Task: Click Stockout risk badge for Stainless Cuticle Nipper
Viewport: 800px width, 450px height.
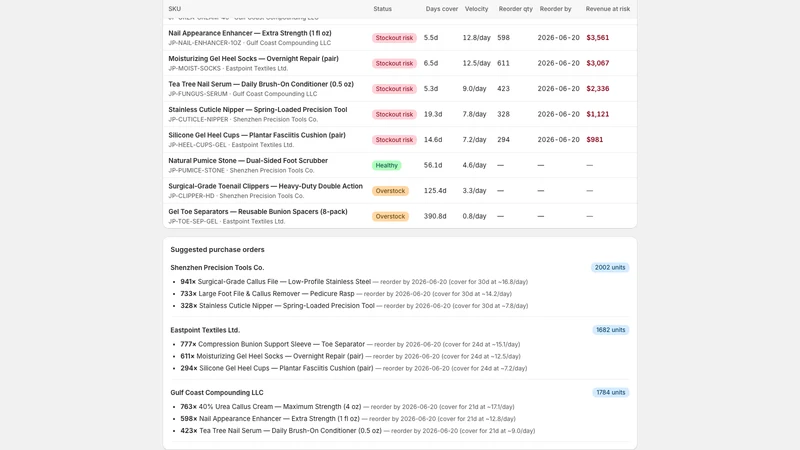Action: pos(394,114)
